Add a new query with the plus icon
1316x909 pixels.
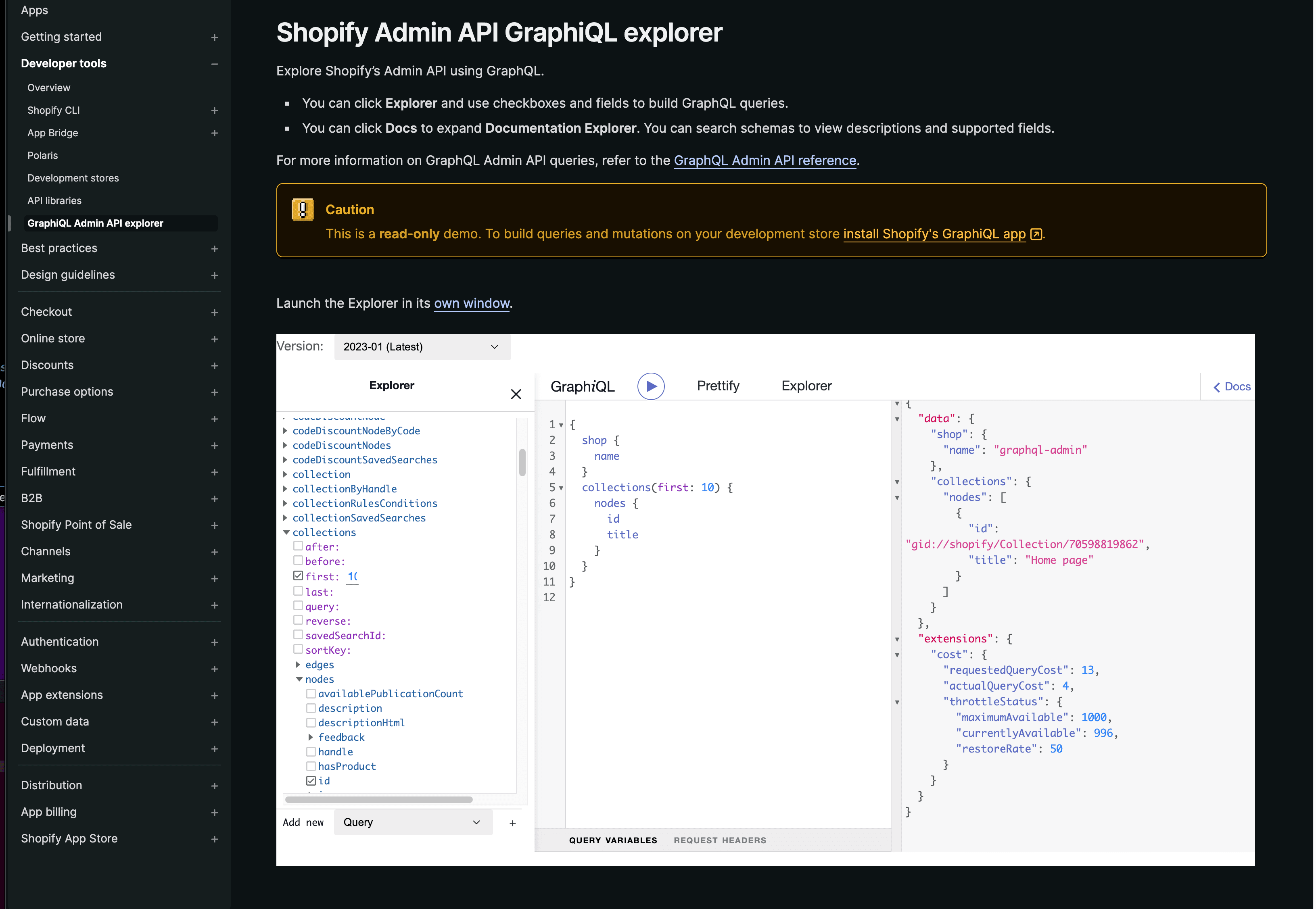click(x=512, y=822)
